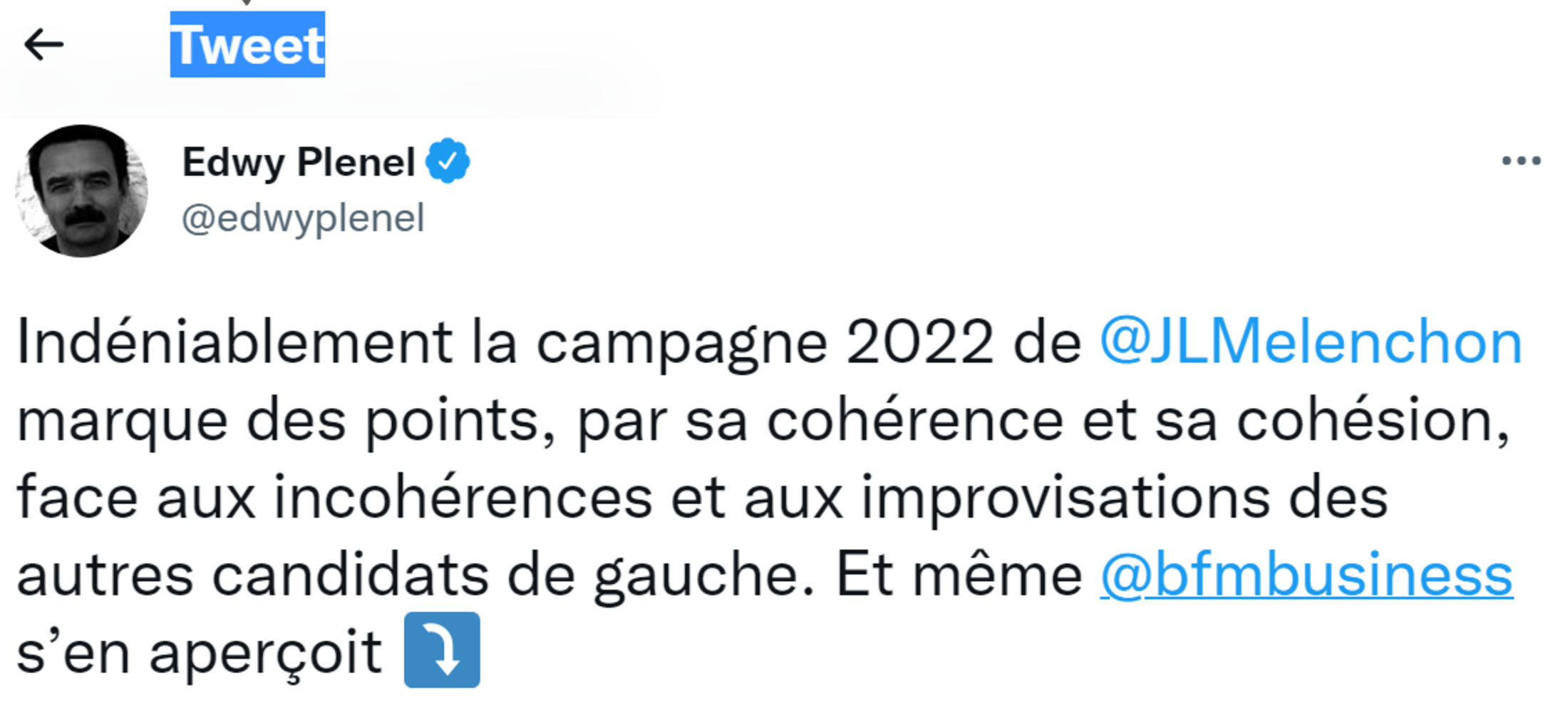
Task: Open Edwy Plenel's profile picture
Action: coord(82,191)
